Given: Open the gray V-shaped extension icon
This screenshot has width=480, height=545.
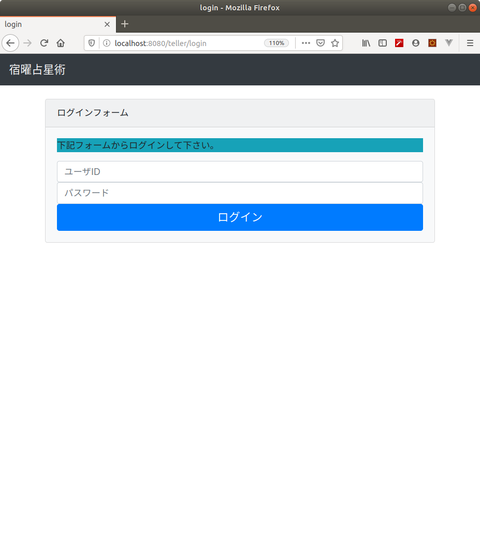Looking at the screenshot, I should pyautogui.click(x=449, y=43).
